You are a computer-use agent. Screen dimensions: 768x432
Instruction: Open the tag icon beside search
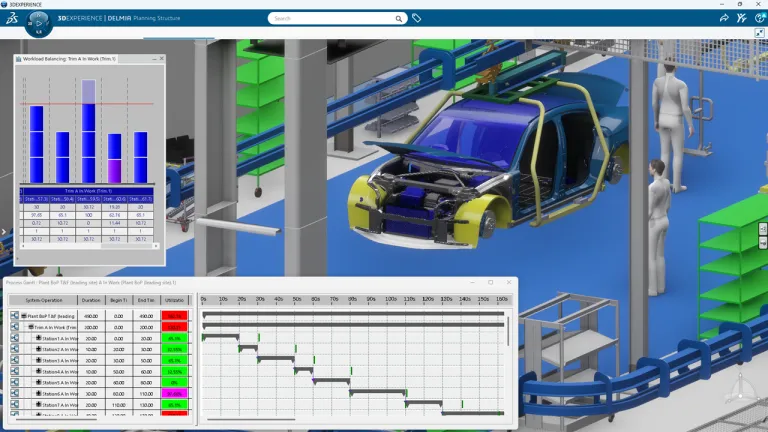(417, 18)
